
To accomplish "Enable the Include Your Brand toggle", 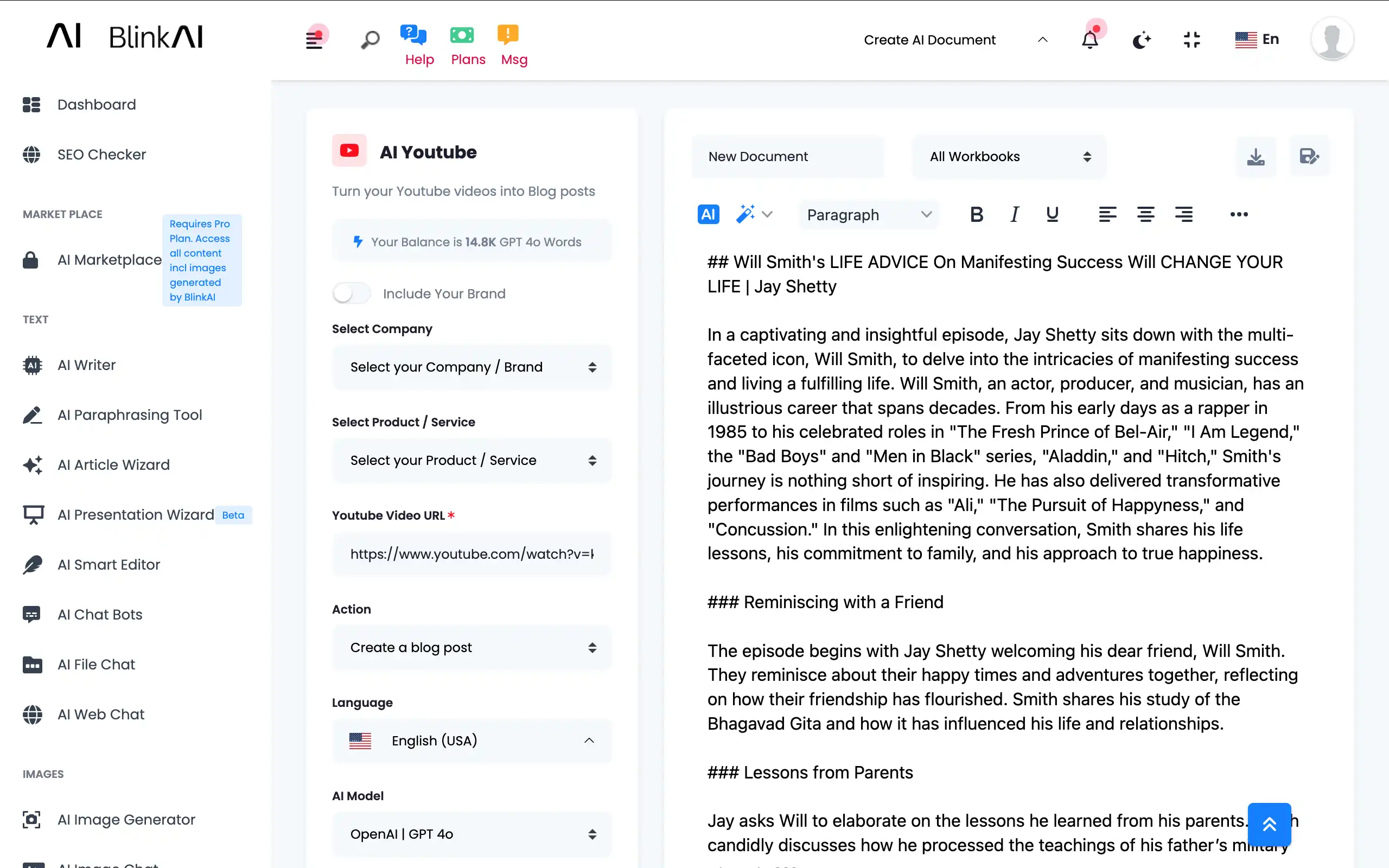I will click(351, 293).
